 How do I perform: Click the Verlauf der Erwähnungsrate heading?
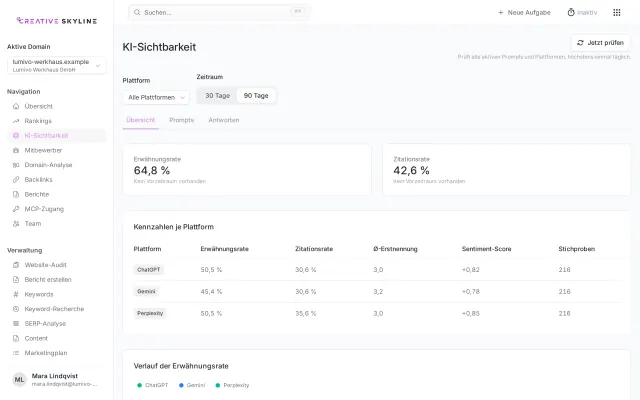coord(181,366)
